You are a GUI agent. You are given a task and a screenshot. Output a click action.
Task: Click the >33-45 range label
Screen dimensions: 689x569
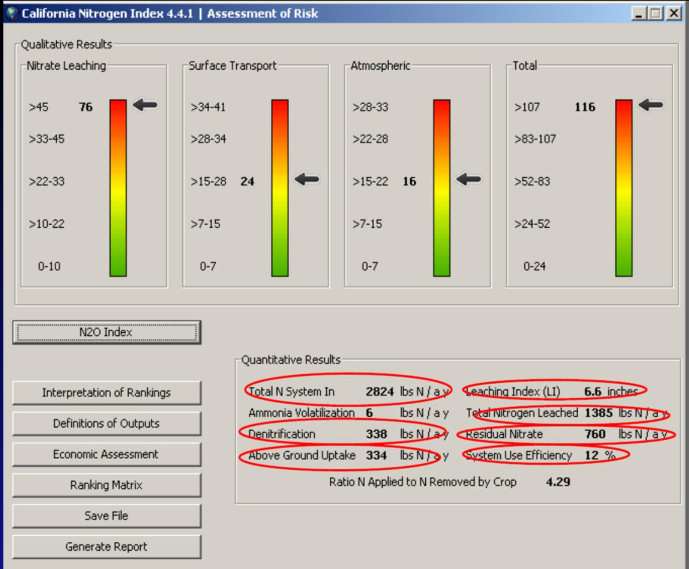[x=47, y=139]
